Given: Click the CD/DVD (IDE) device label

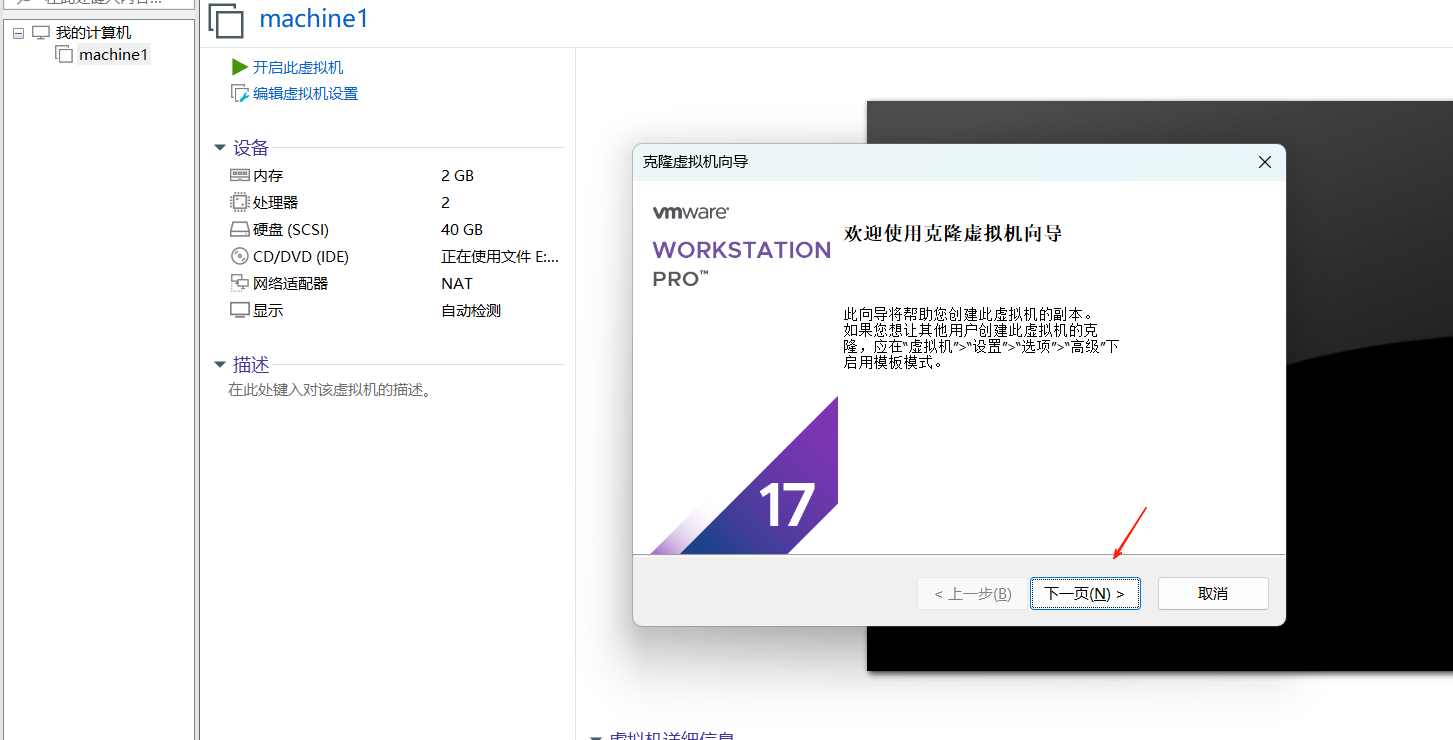Looking at the screenshot, I should [x=301, y=256].
